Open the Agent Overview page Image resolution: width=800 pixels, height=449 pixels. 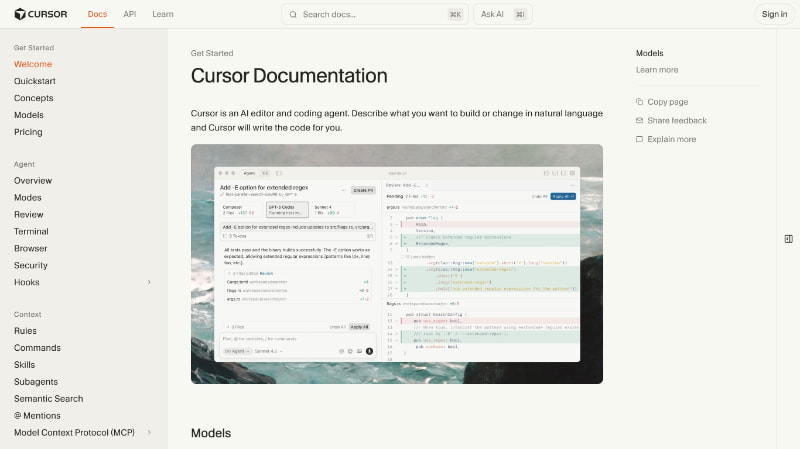pos(33,181)
